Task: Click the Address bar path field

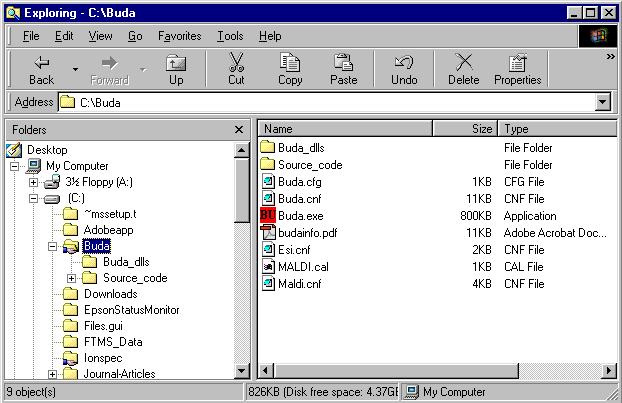Action: (326, 103)
